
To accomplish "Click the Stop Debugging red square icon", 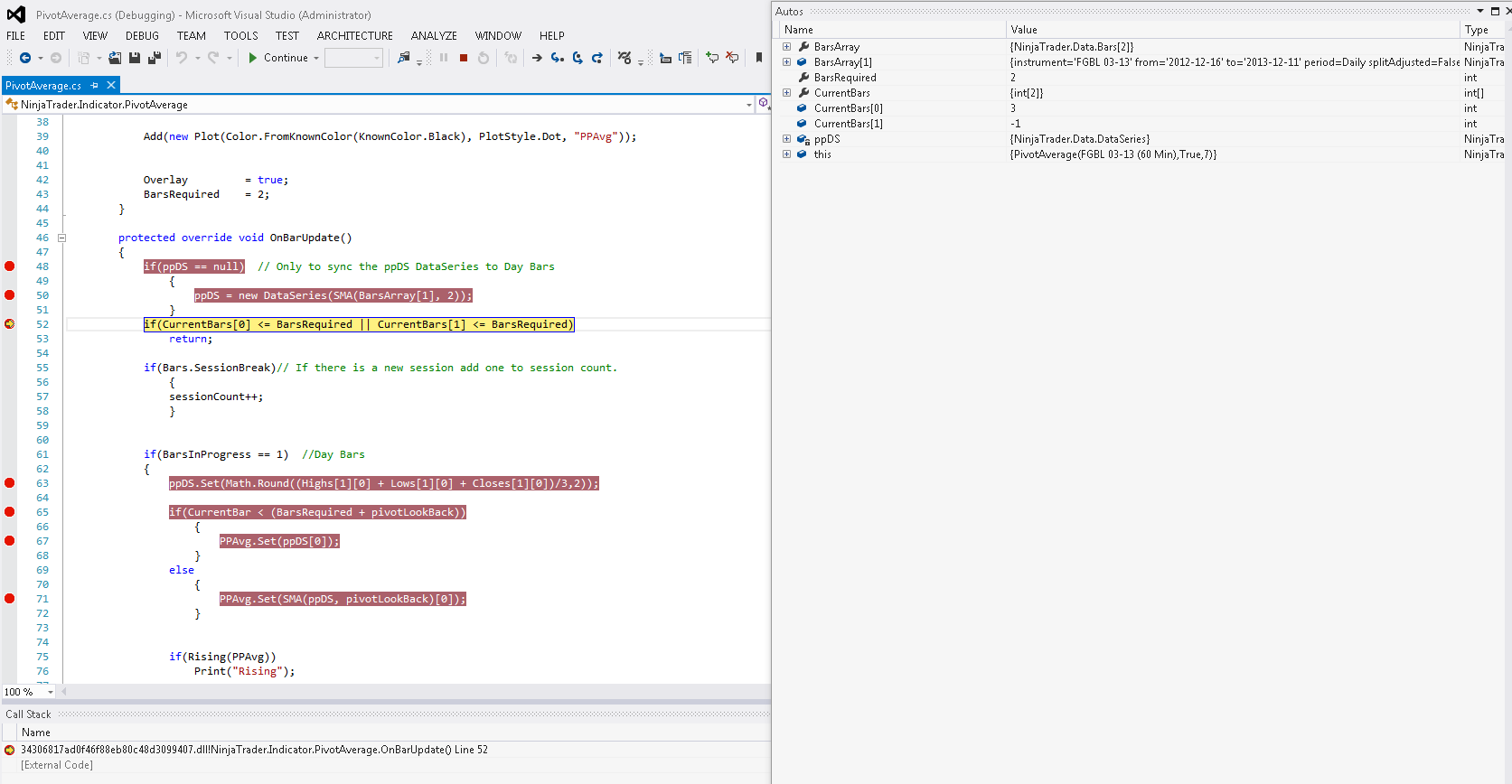I will click(464, 58).
